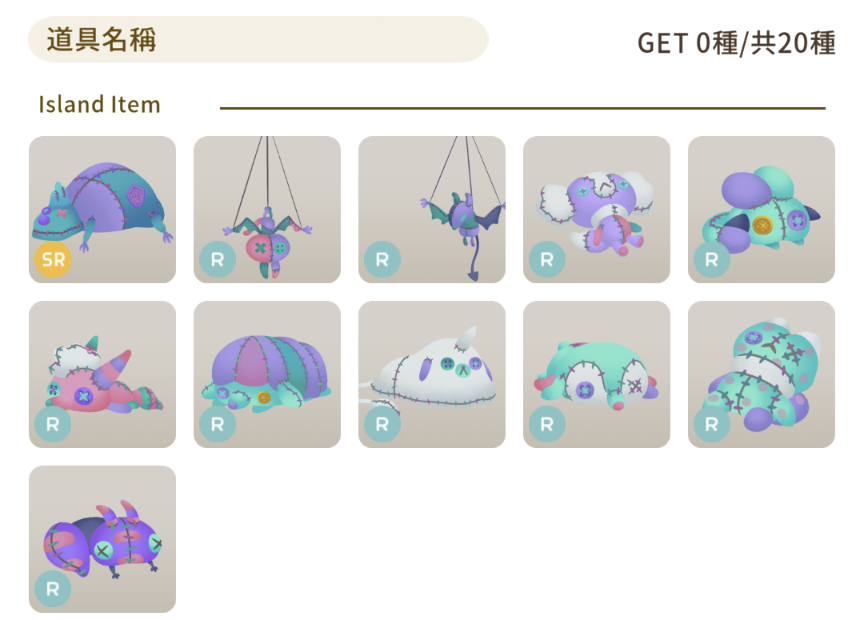The image size is (864, 620).
Task: Click the R badge on purple bug tile
Action: [x=53, y=589]
